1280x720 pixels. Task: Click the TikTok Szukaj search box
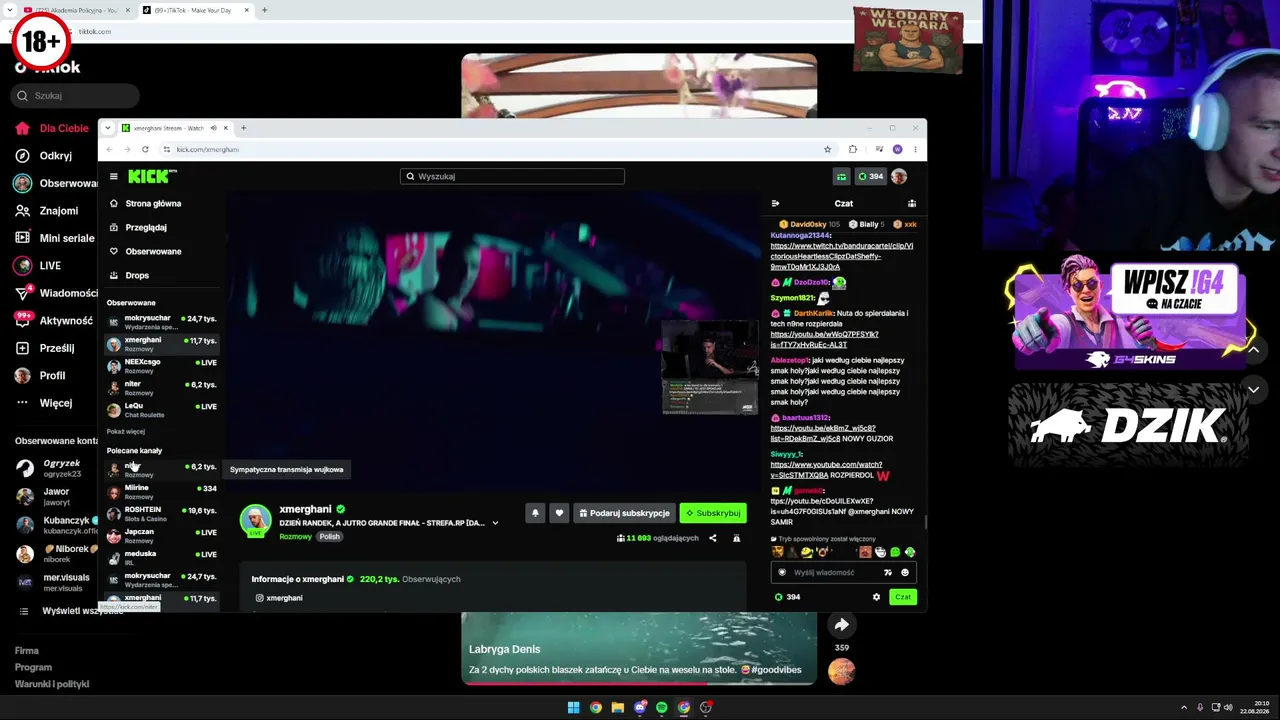tap(75, 96)
